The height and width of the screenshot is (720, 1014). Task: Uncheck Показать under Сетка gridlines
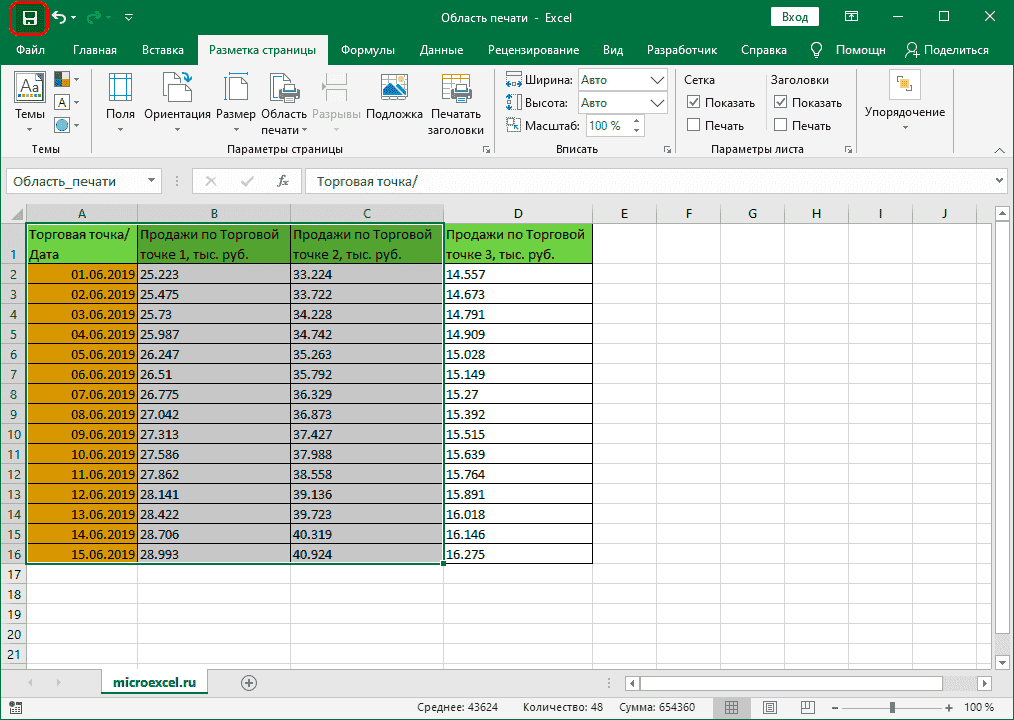click(x=694, y=102)
